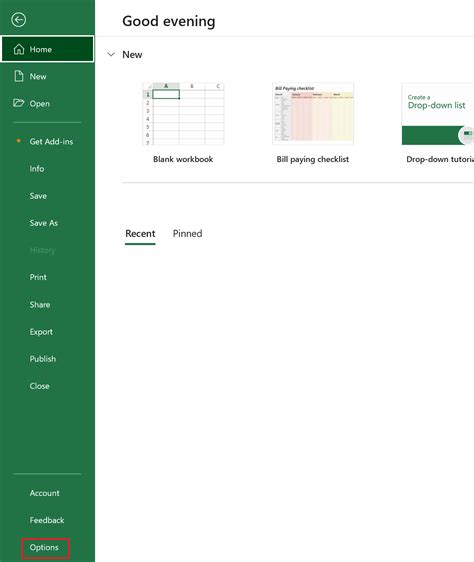Open the Bill paying checklist template thumbnail
The image size is (474, 562).
tap(313, 114)
